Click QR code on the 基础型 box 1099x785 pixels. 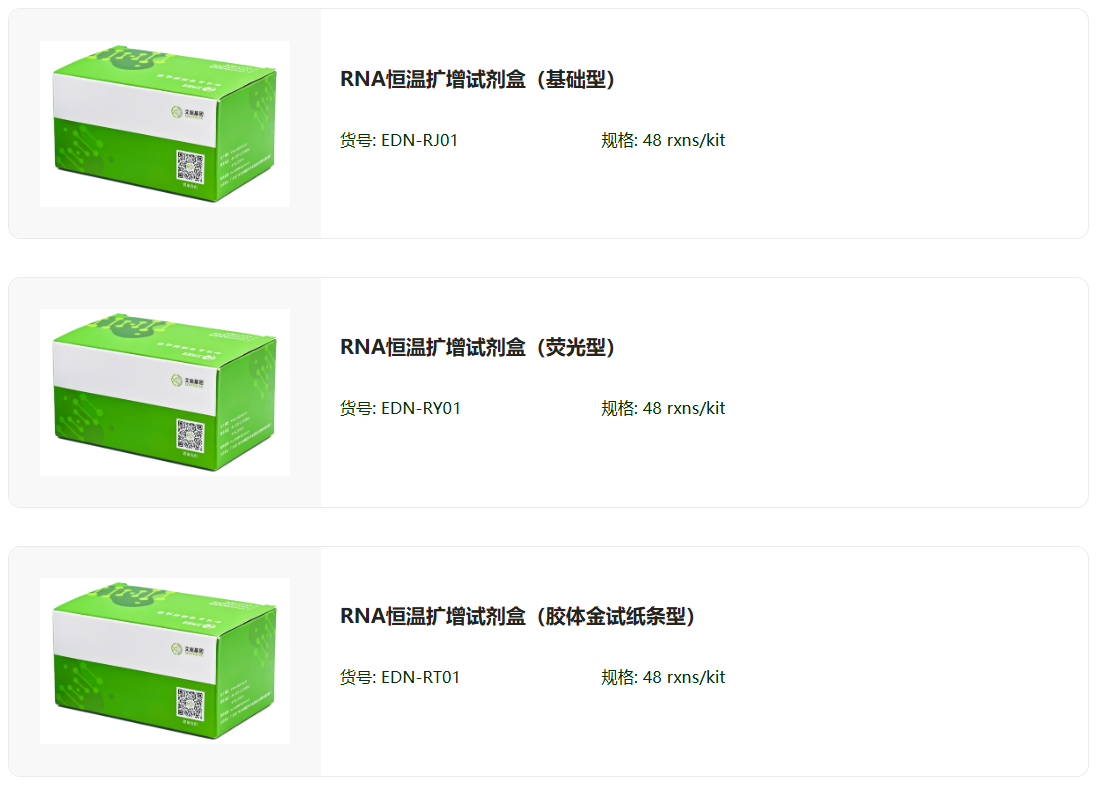pyautogui.click(x=190, y=168)
